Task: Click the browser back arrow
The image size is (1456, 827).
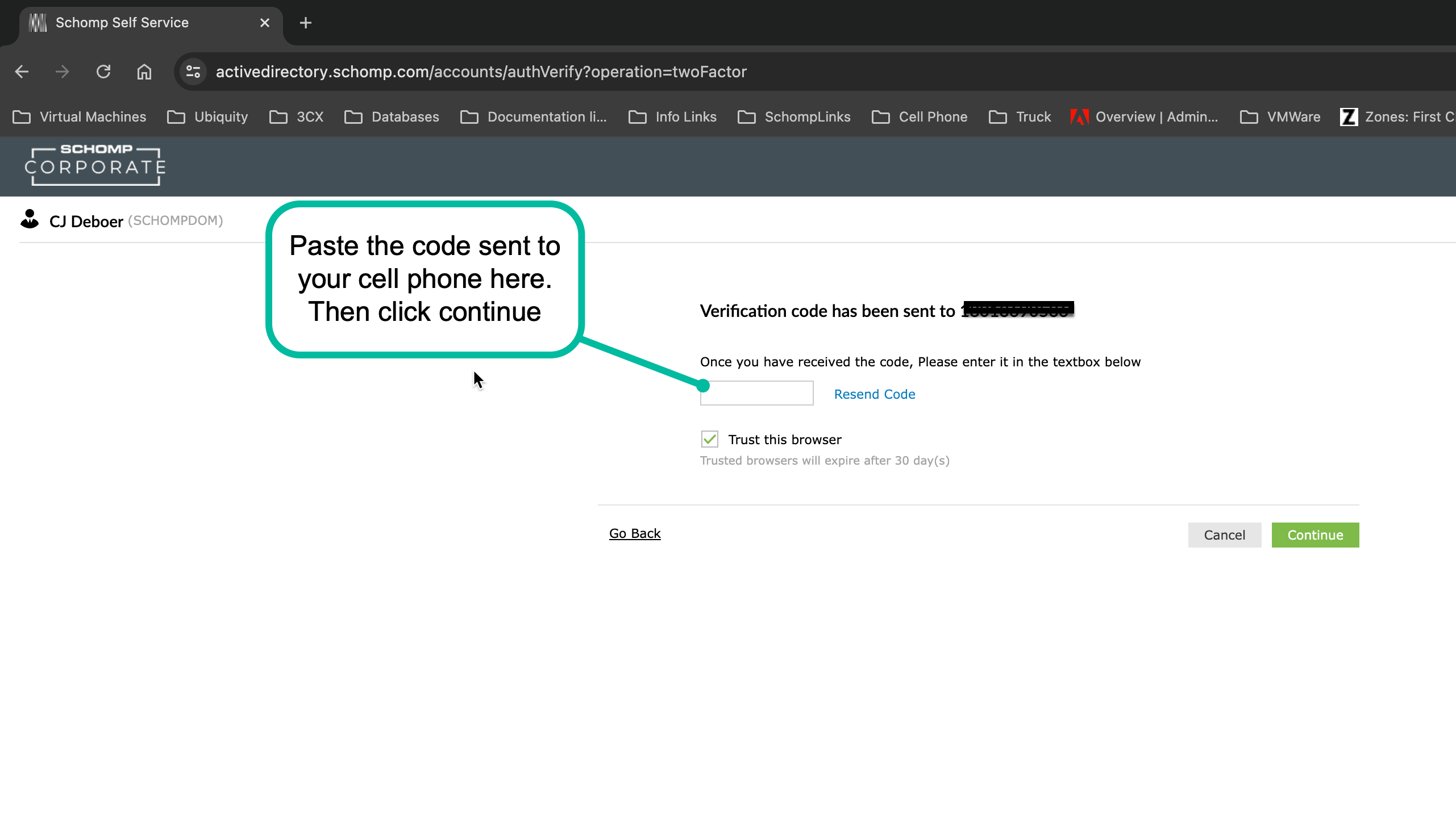Action: pos(22,72)
